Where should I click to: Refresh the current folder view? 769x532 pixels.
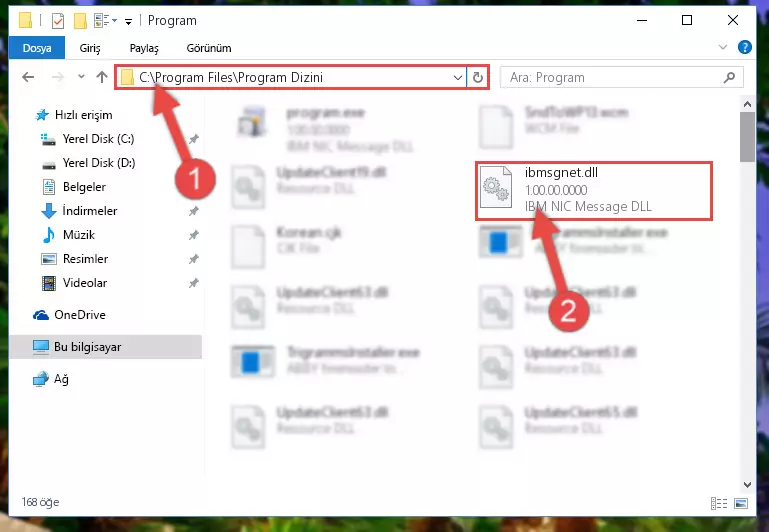pyautogui.click(x=478, y=77)
